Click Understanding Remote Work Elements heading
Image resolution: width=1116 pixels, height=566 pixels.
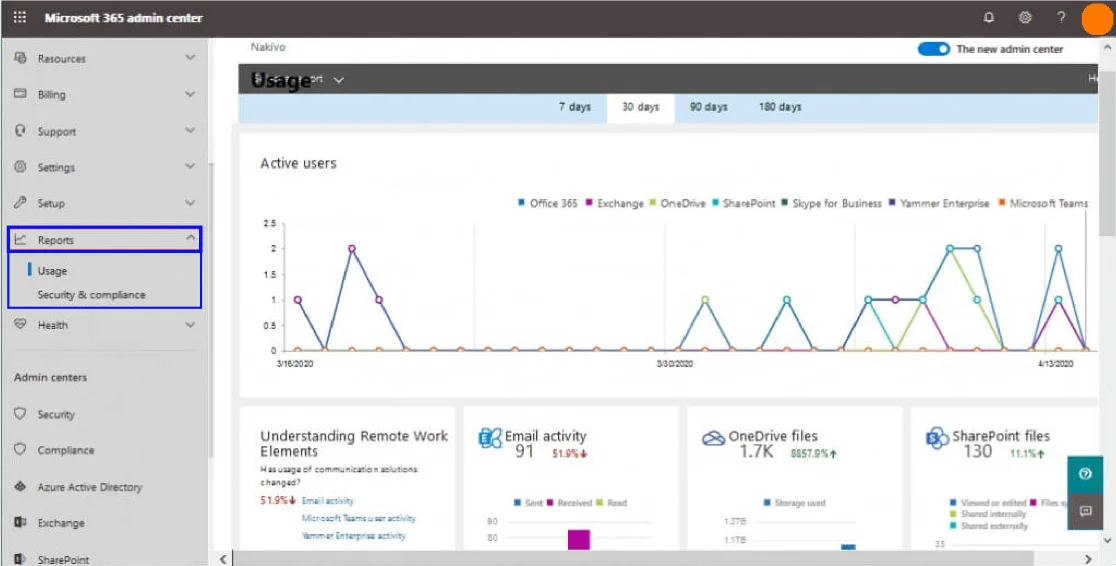coord(354,444)
